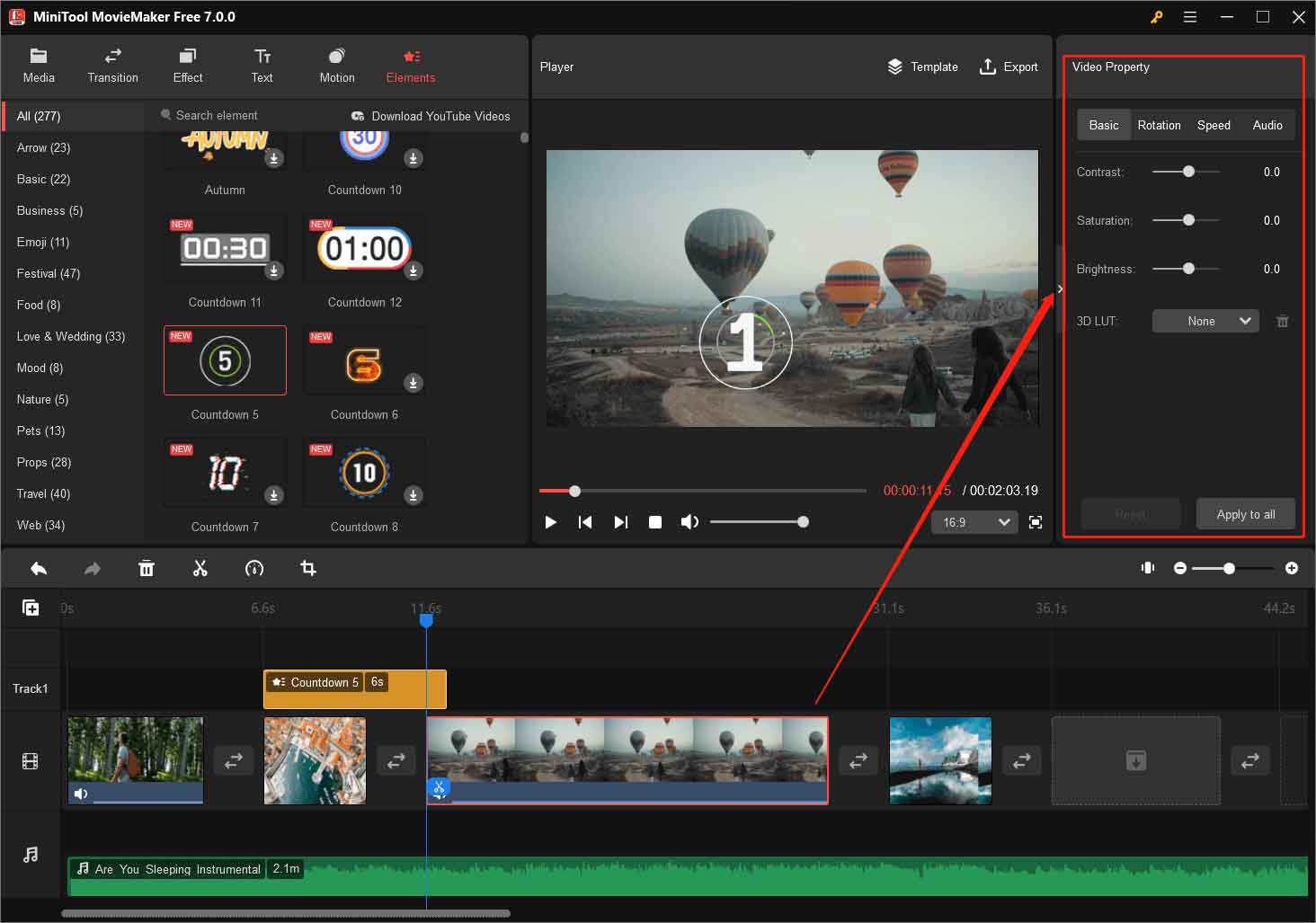Viewport: 1316px width, 923px height.
Task: Delete the 3D LUT with trash icon
Action: coord(1283,321)
